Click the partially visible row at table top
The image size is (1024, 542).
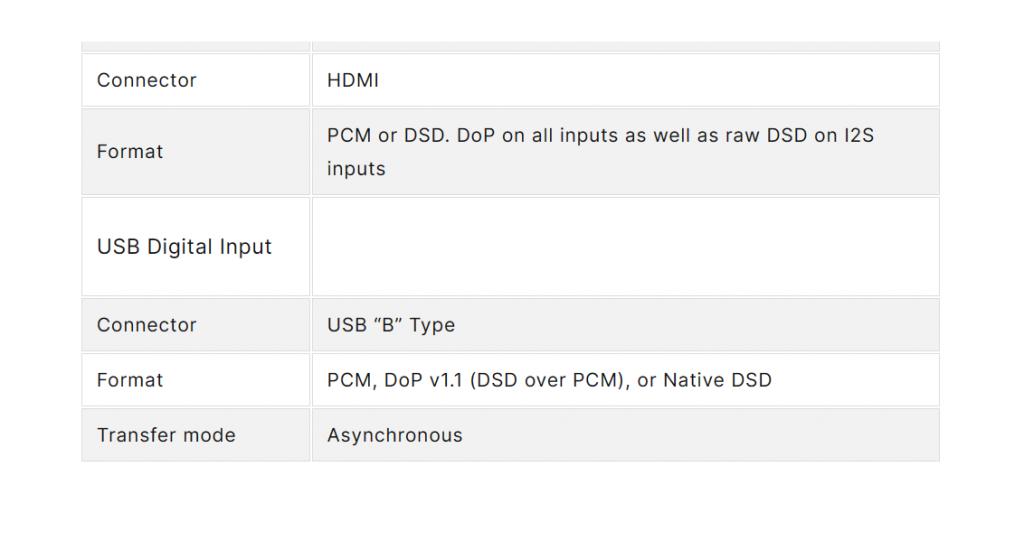click(x=510, y=46)
